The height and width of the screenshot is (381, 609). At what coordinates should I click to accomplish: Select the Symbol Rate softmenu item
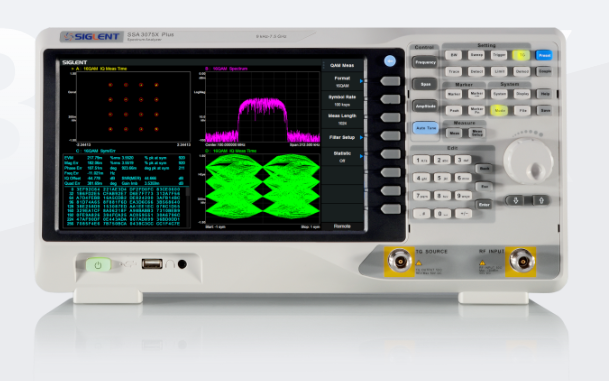point(343,101)
